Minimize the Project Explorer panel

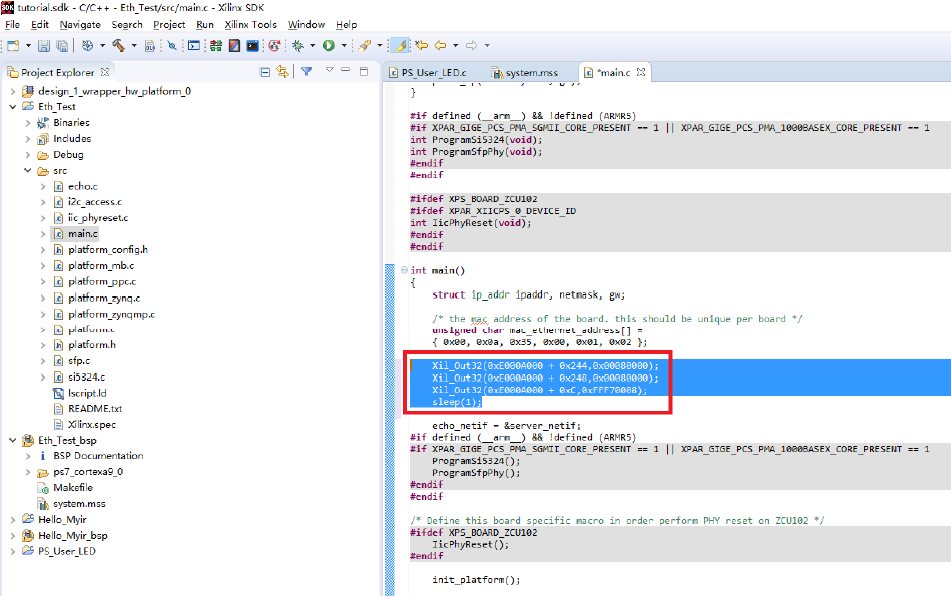[346, 70]
